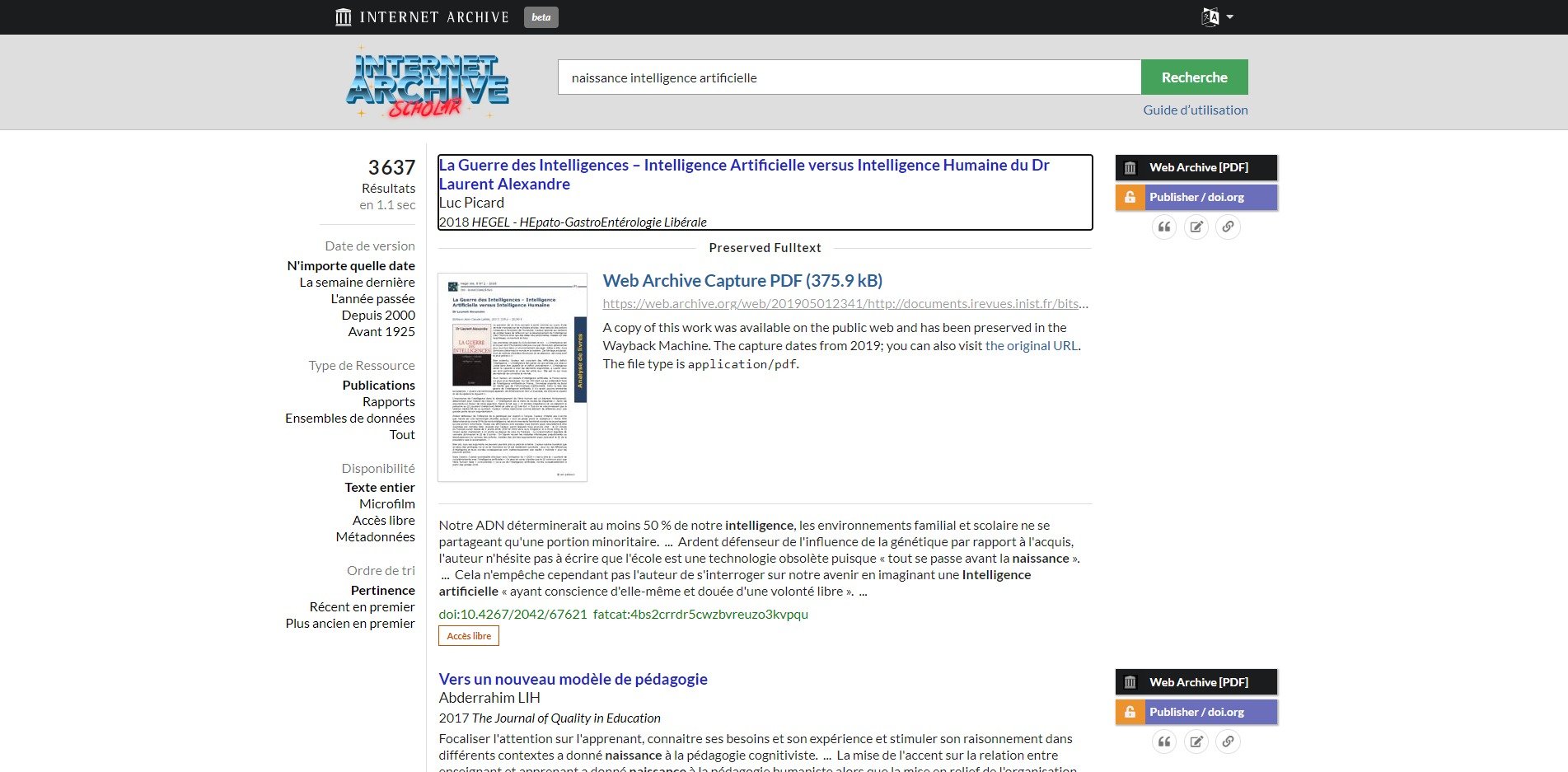The height and width of the screenshot is (772, 1568).
Task: Open the first result's Publisher / doi.org button
Action: 1196,197
